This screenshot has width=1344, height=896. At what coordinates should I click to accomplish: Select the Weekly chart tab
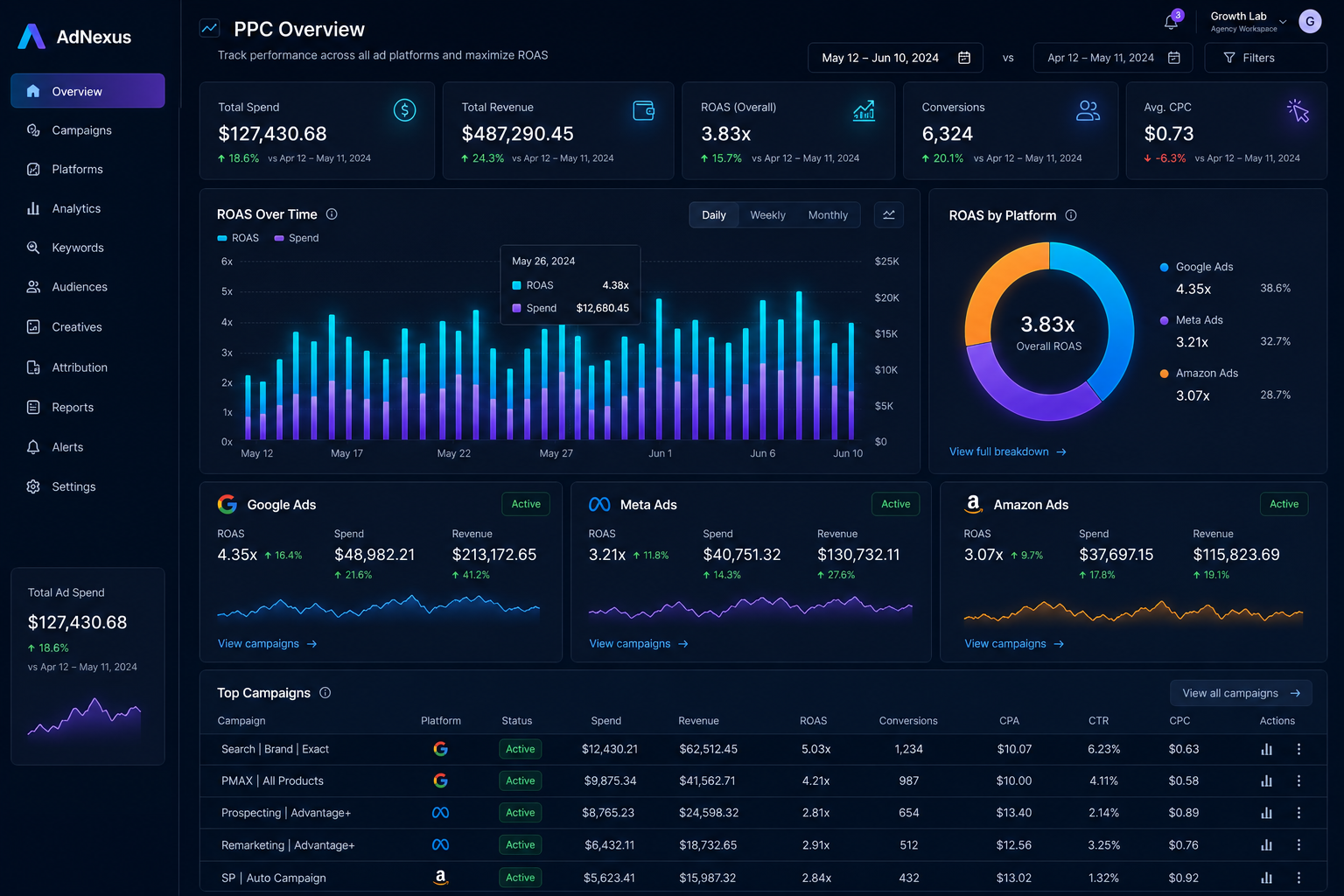pyautogui.click(x=767, y=215)
